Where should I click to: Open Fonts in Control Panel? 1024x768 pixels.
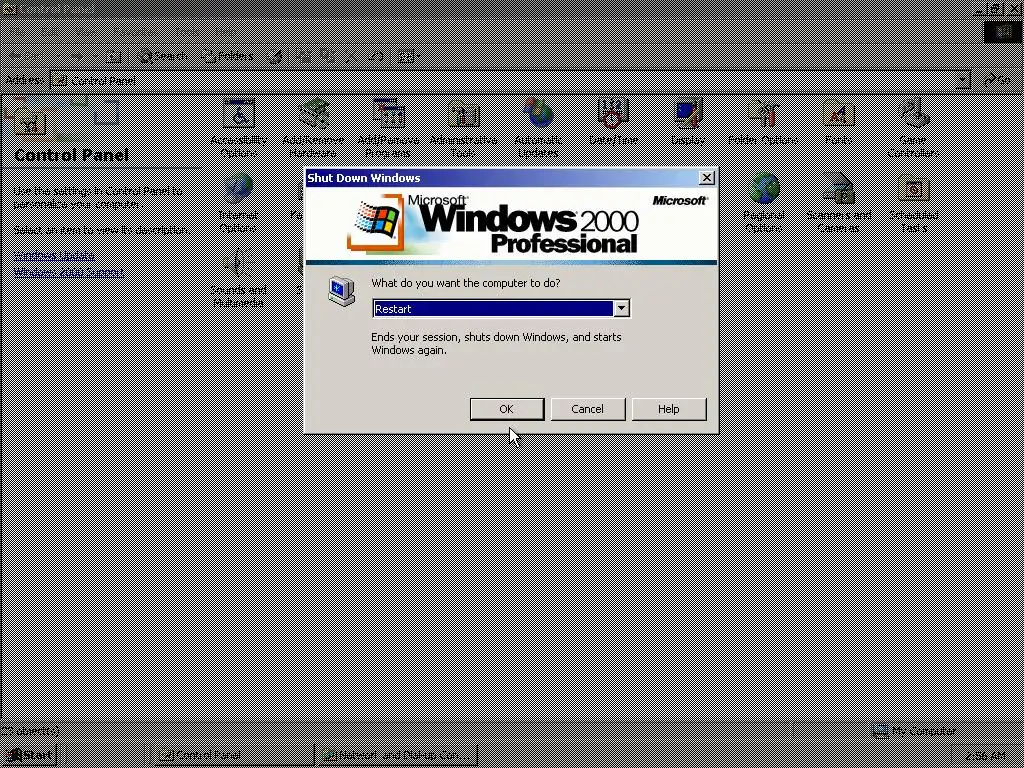click(x=838, y=121)
